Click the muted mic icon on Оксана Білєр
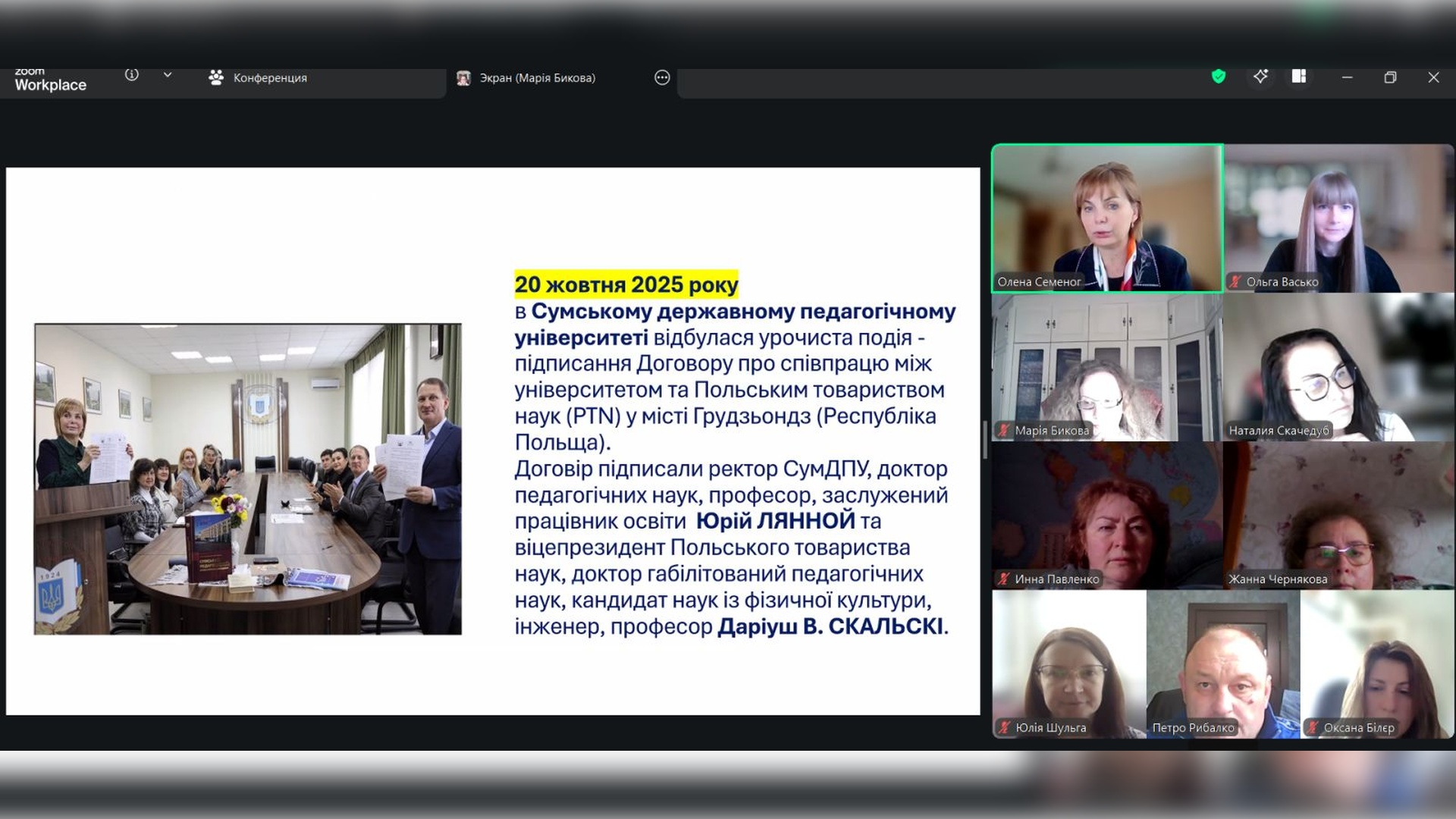Image resolution: width=1456 pixels, height=819 pixels. (1313, 728)
